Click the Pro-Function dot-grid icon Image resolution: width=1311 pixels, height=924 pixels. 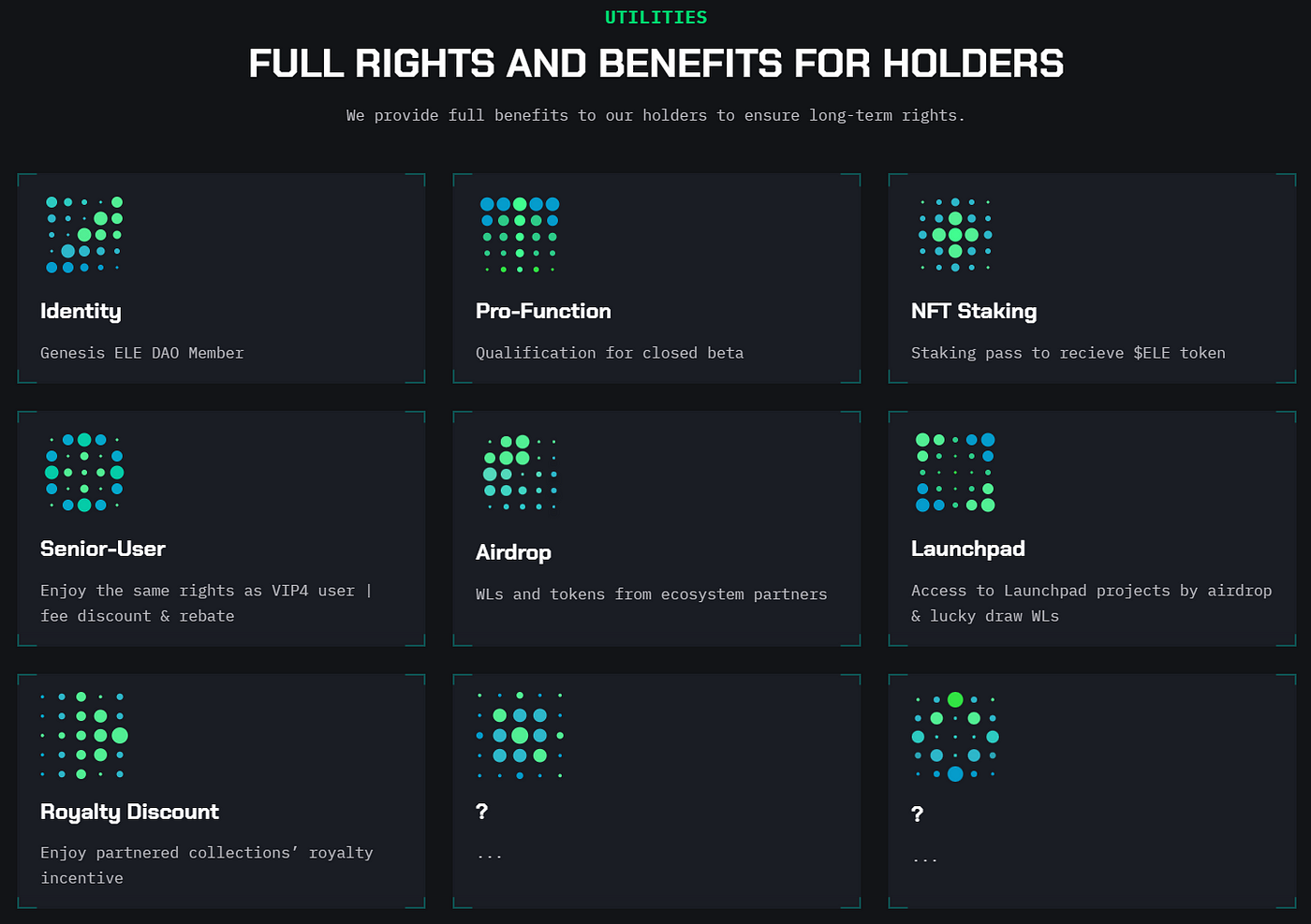pyautogui.click(x=520, y=236)
